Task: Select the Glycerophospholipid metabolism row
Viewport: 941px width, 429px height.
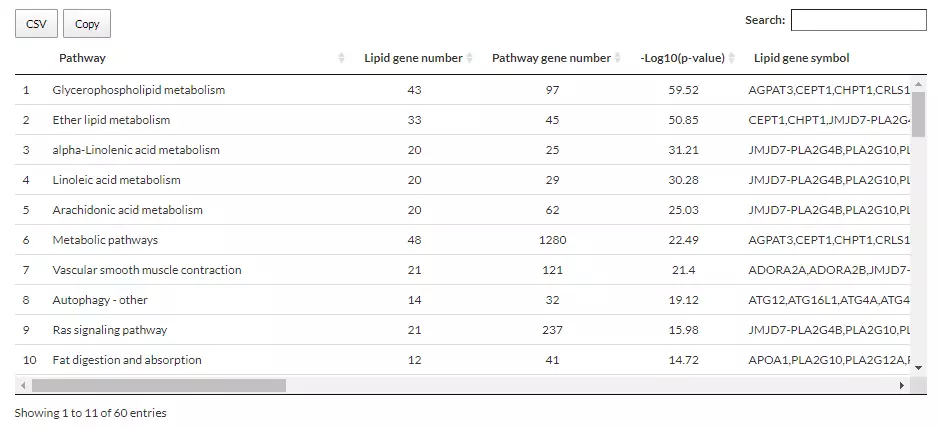Action: point(139,90)
